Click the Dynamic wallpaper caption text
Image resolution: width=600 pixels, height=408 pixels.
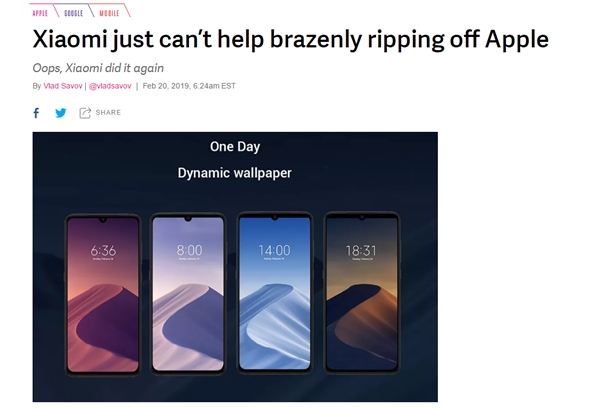pyautogui.click(x=235, y=173)
